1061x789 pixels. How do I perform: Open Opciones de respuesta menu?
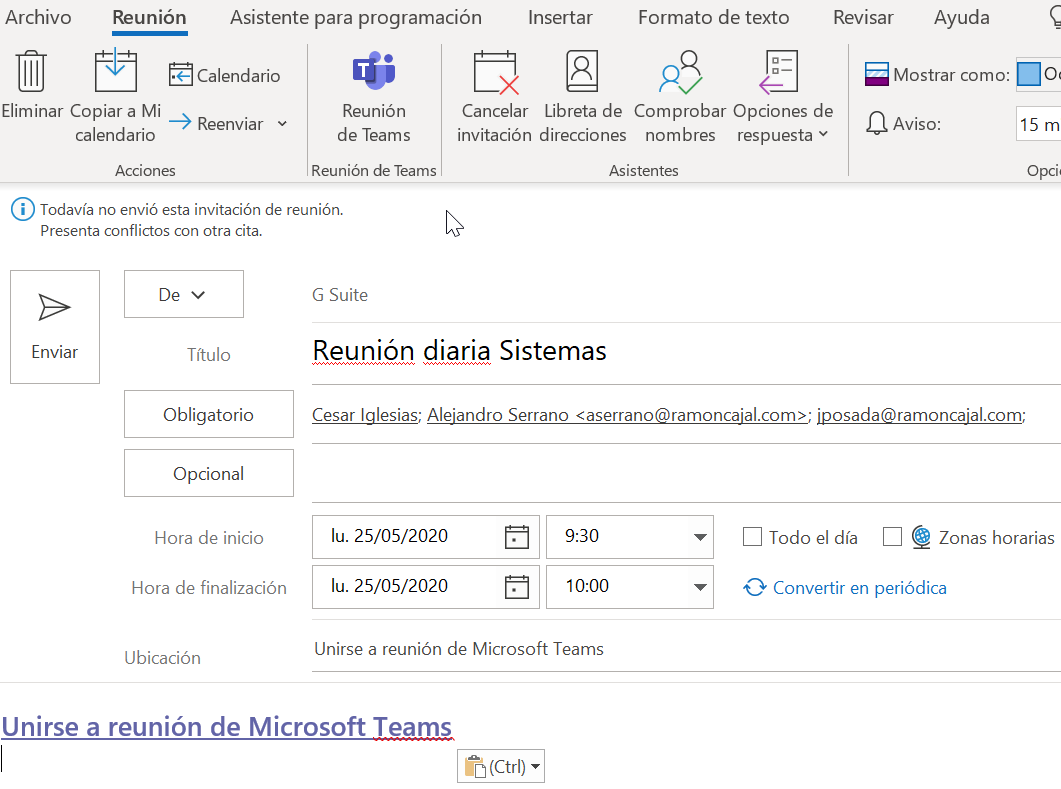coord(783,95)
